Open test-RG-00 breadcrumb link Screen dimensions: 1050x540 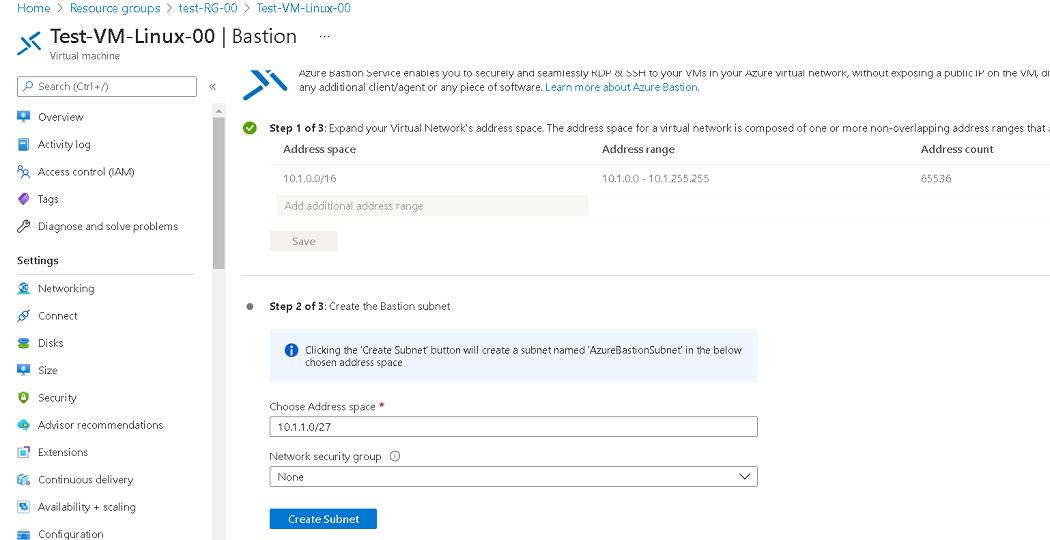[208, 8]
